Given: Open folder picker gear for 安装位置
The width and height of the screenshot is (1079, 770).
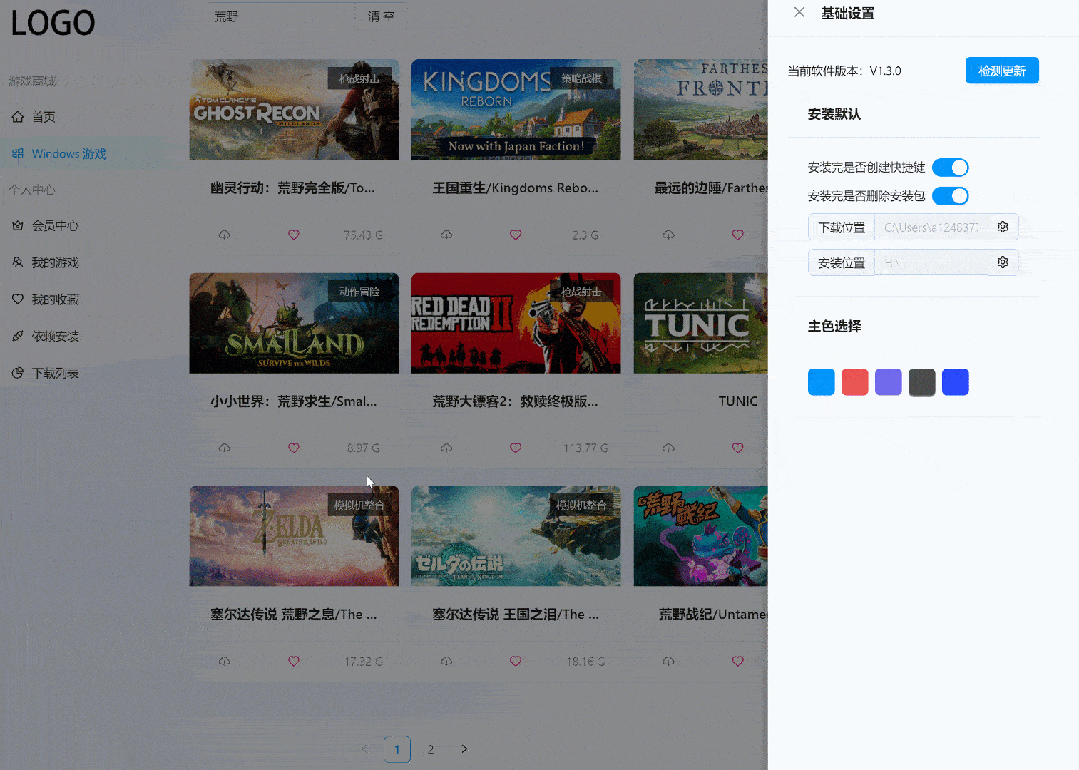Looking at the screenshot, I should pos(1003,262).
